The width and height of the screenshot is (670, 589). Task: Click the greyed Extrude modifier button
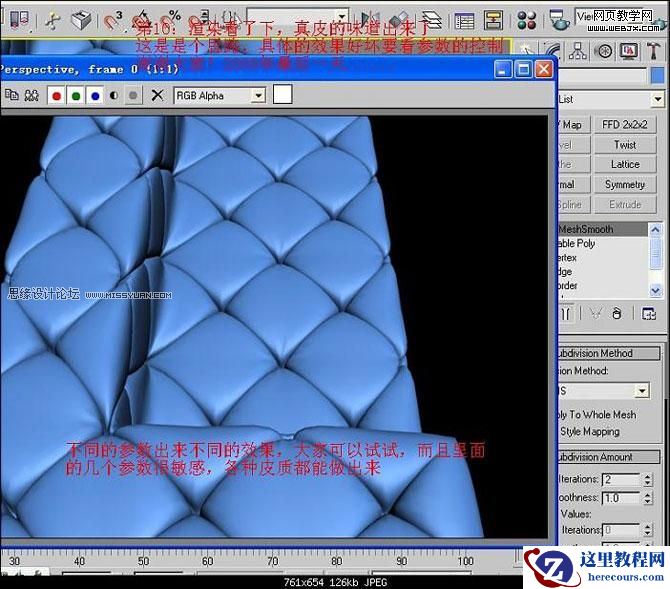point(625,204)
